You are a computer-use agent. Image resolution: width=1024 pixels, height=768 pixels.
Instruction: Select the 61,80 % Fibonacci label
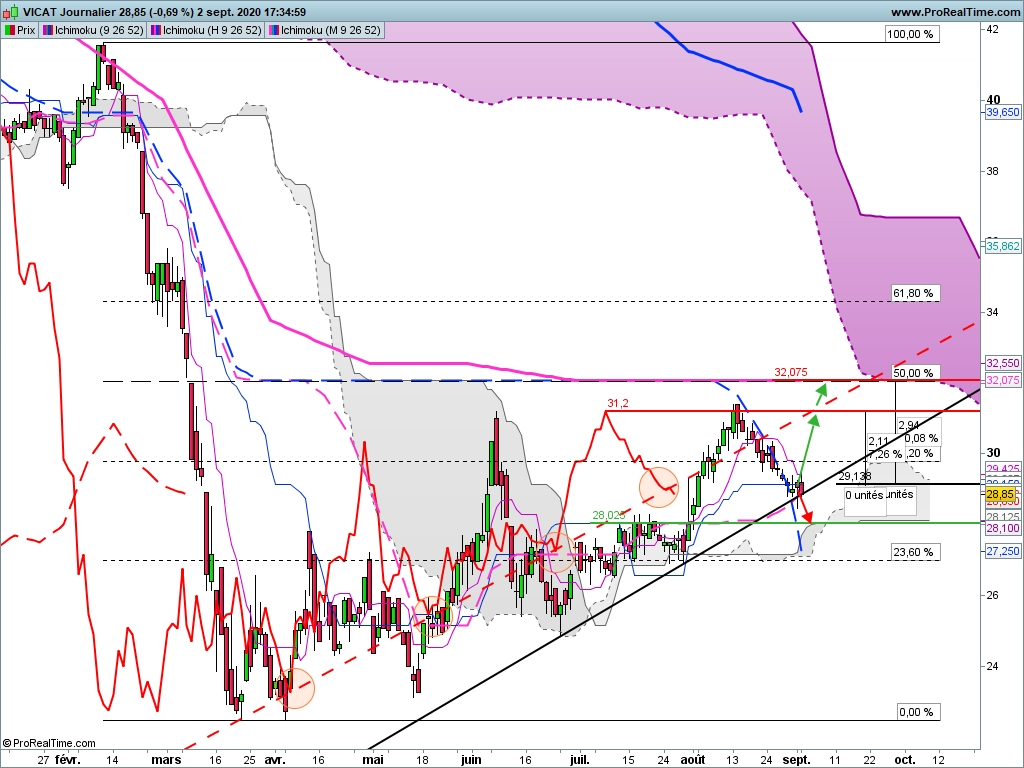(x=913, y=293)
